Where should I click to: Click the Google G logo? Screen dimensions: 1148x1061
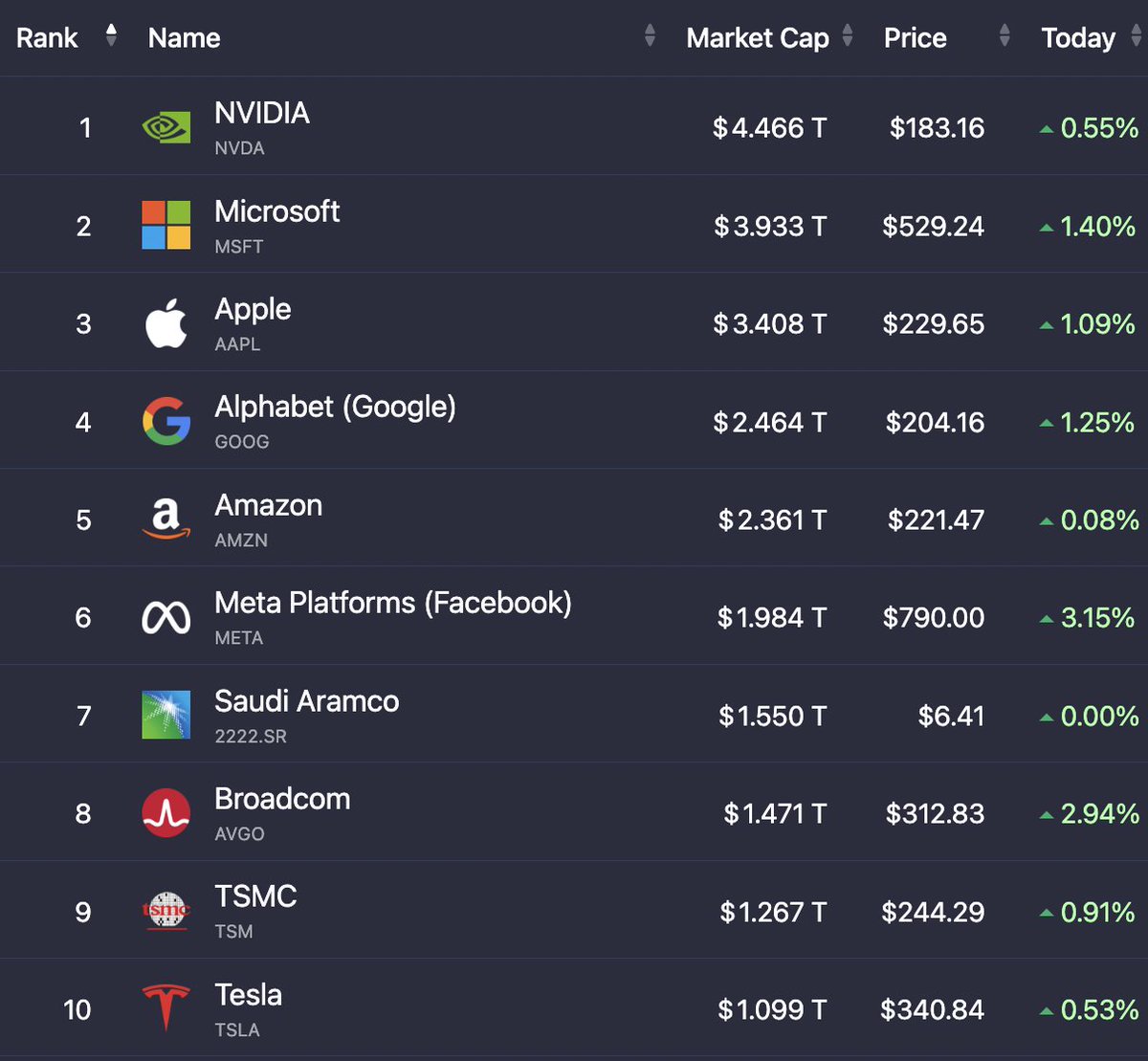(166, 422)
